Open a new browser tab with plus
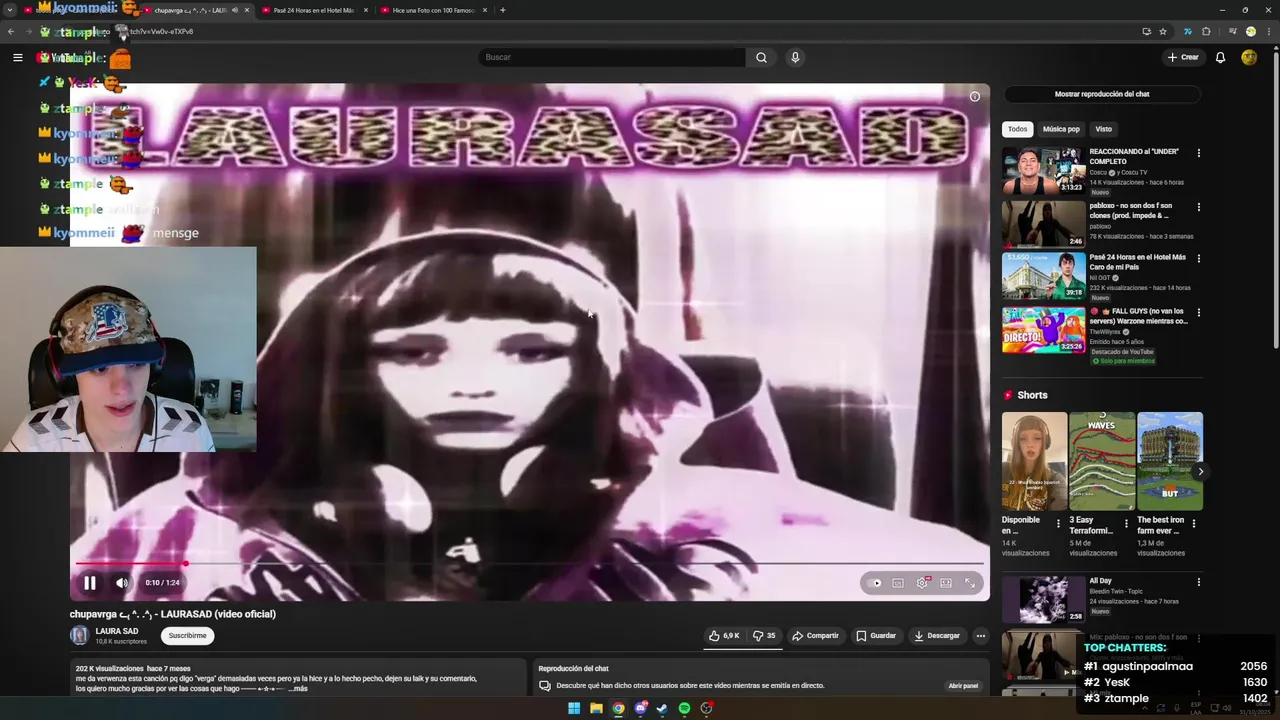Image resolution: width=1280 pixels, height=720 pixels. click(x=502, y=10)
